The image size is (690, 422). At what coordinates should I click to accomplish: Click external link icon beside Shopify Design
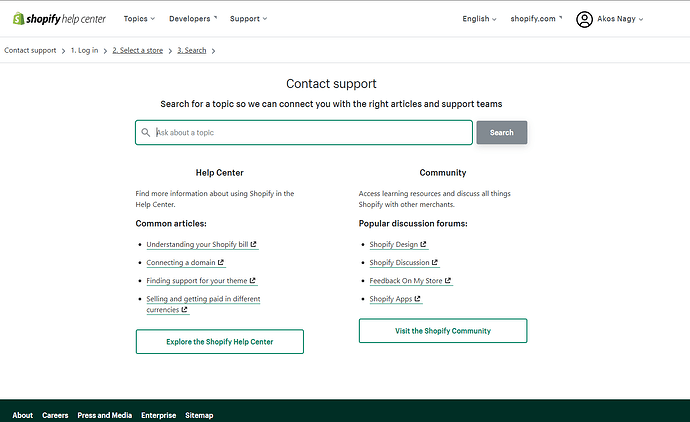[424, 244]
